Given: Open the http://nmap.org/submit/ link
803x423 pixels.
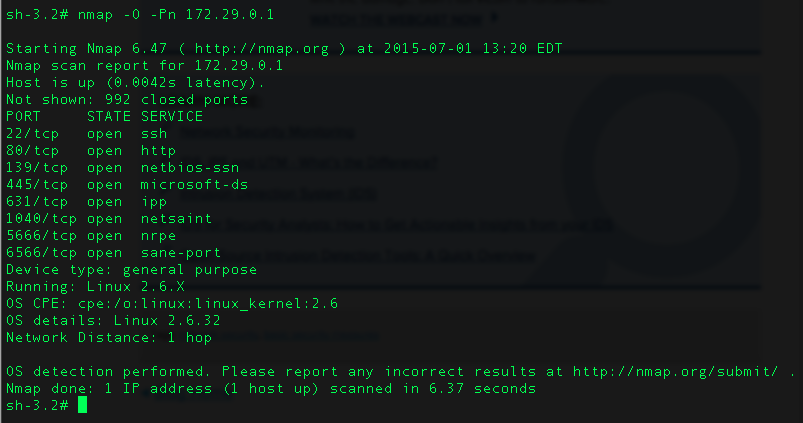Looking at the screenshot, I should point(675,371).
